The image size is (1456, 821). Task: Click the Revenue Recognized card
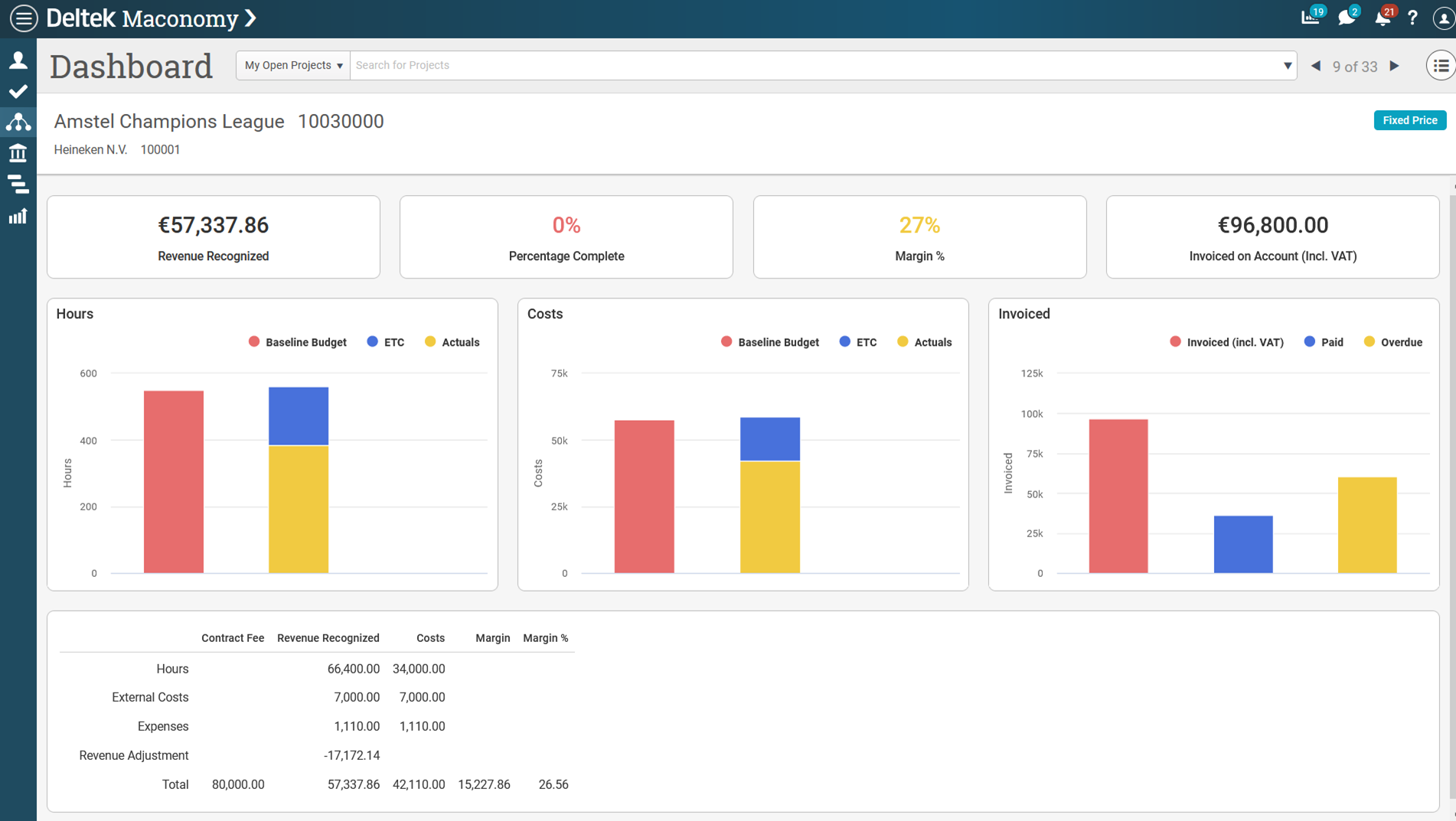214,237
